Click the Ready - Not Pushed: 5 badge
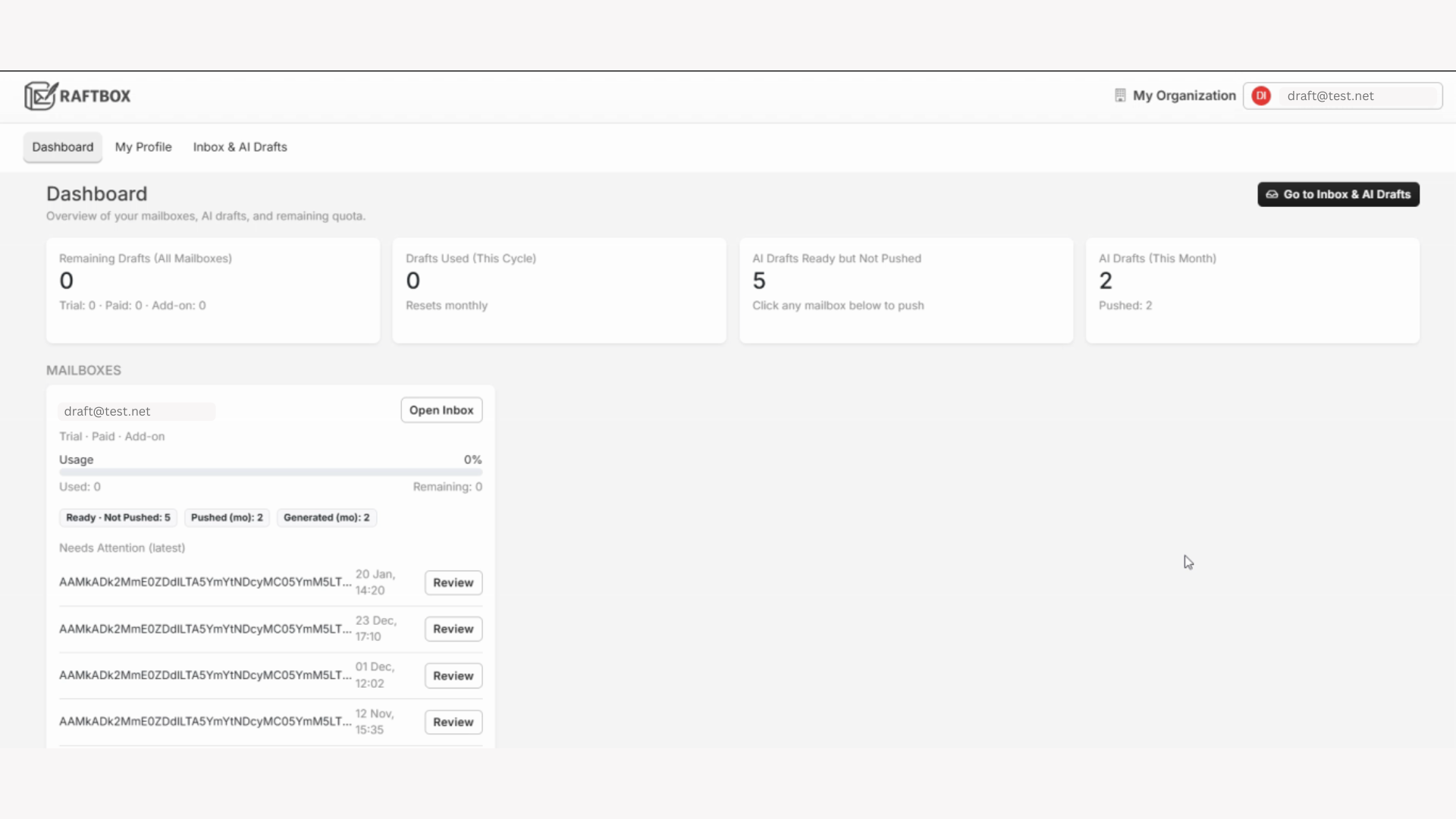 118,517
